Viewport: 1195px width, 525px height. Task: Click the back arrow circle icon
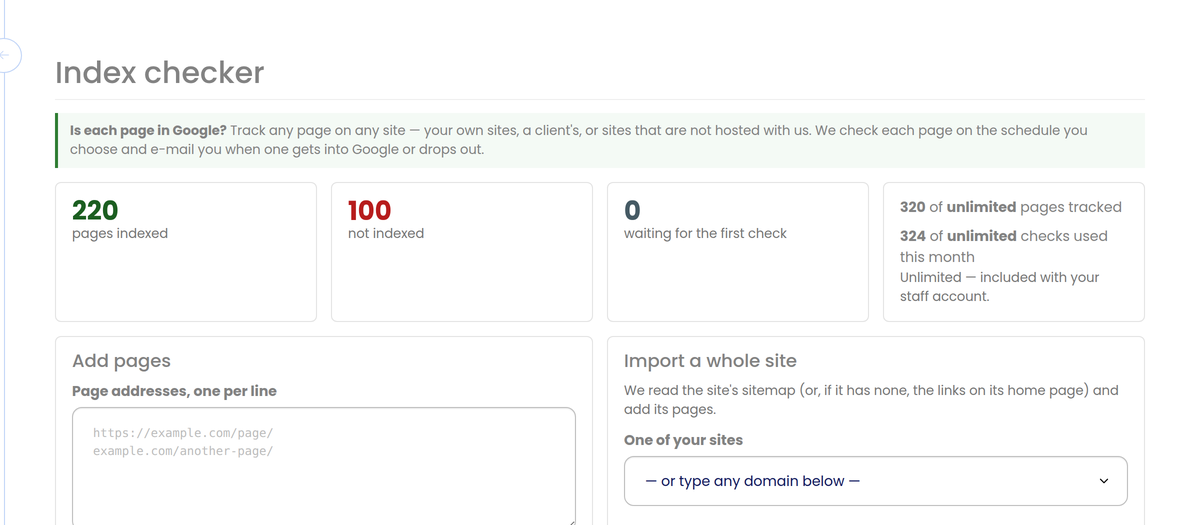[x=6, y=55]
